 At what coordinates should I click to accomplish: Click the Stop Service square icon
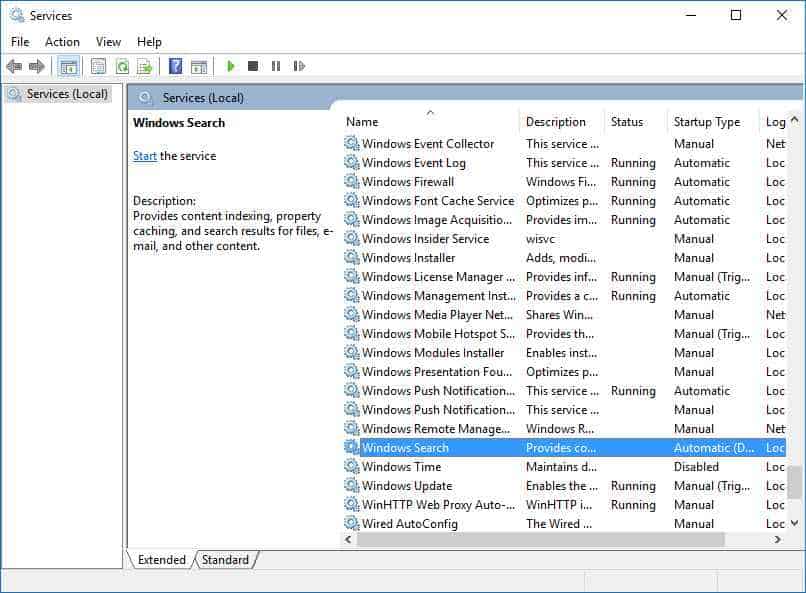[x=253, y=67]
